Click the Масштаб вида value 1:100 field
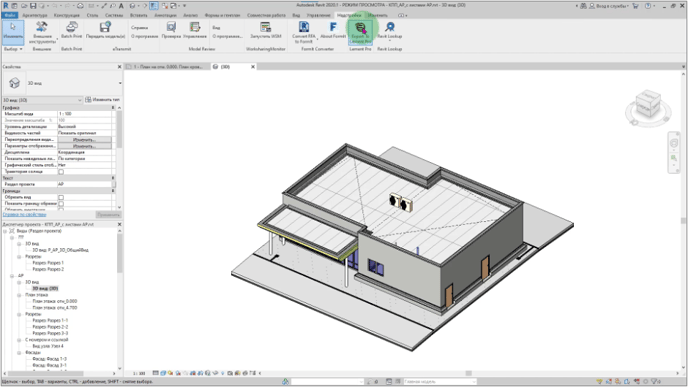 click(x=85, y=114)
